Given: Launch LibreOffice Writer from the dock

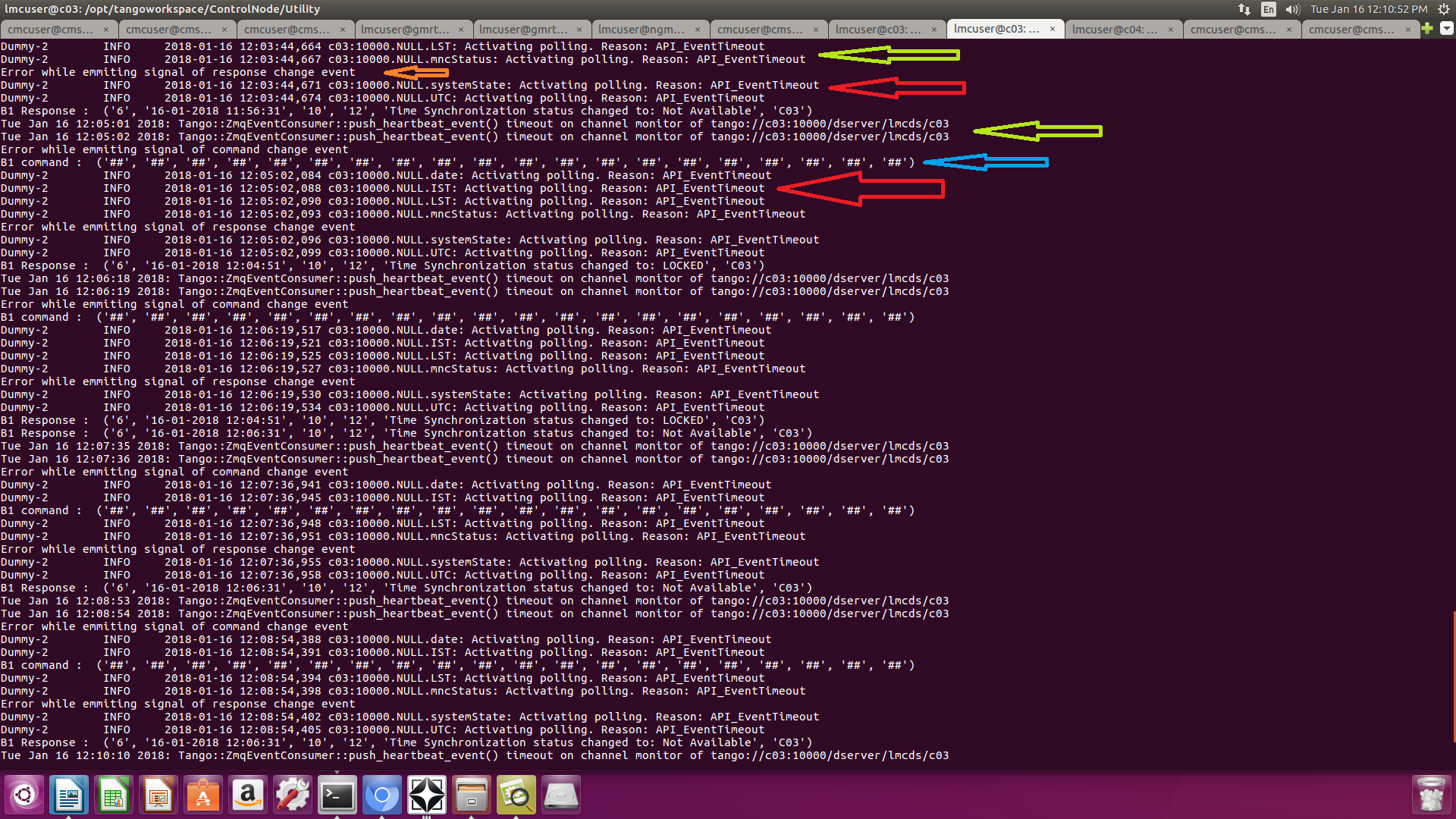Looking at the screenshot, I should [x=69, y=795].
